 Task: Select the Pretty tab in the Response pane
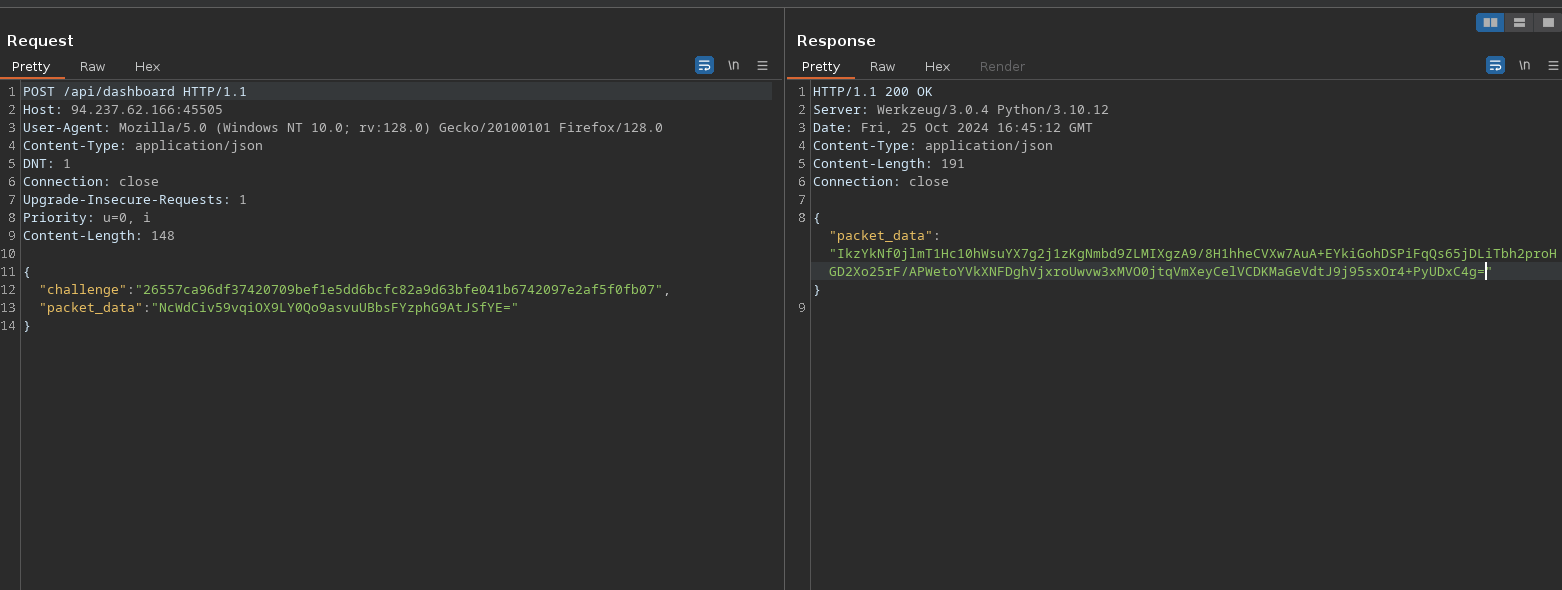click(x=820, y=66)
